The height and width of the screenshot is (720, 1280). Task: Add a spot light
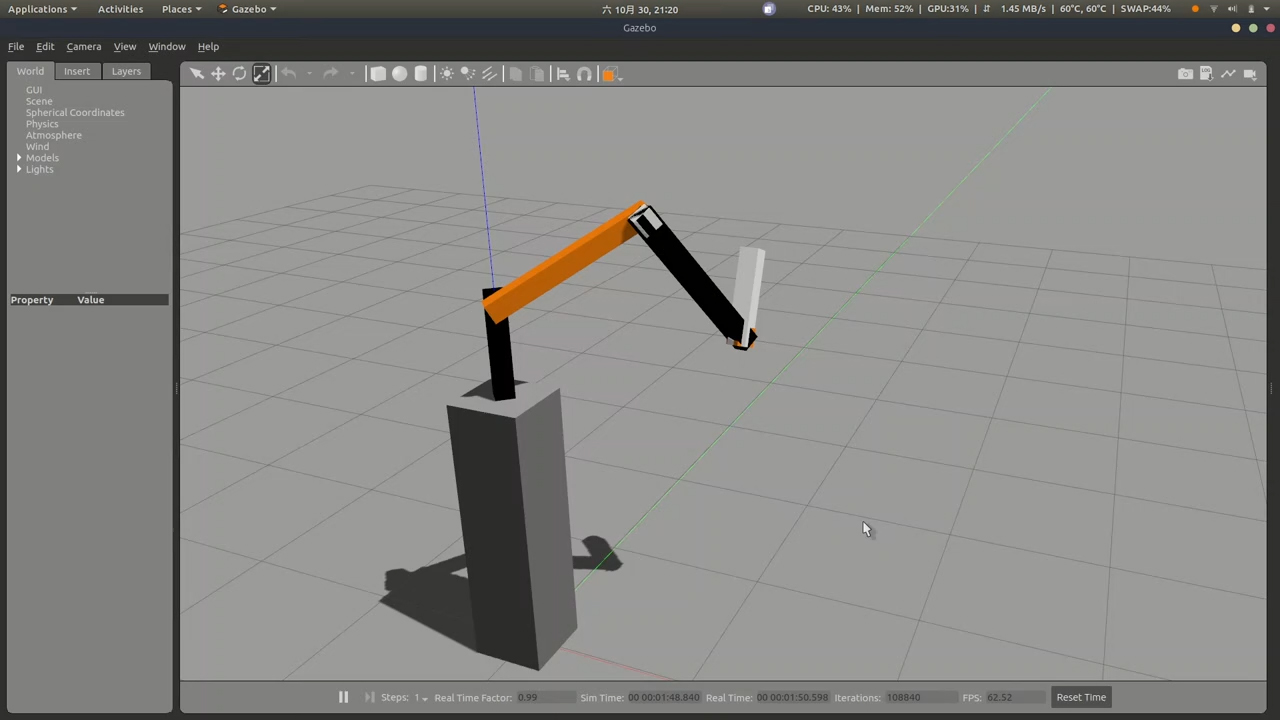(x=467, y=74)
